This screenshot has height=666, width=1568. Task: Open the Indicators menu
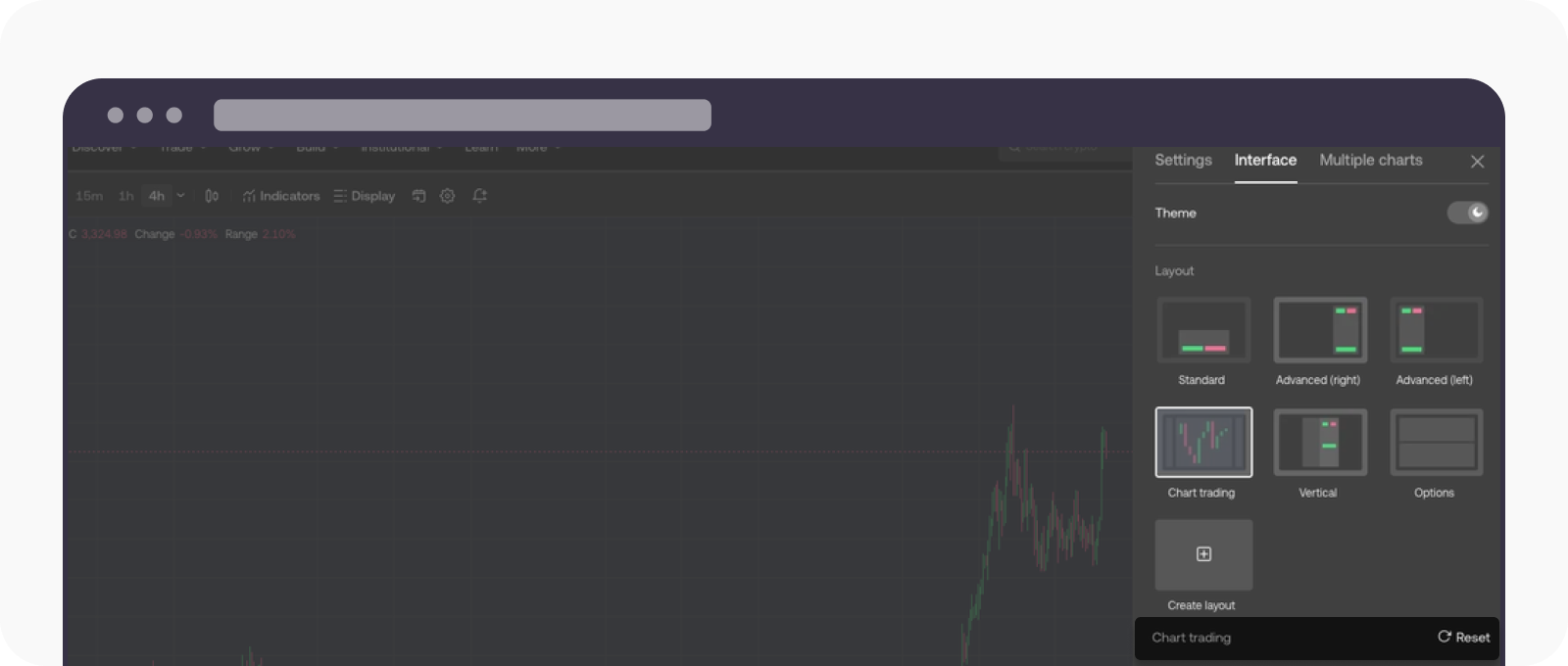point(281,196)
